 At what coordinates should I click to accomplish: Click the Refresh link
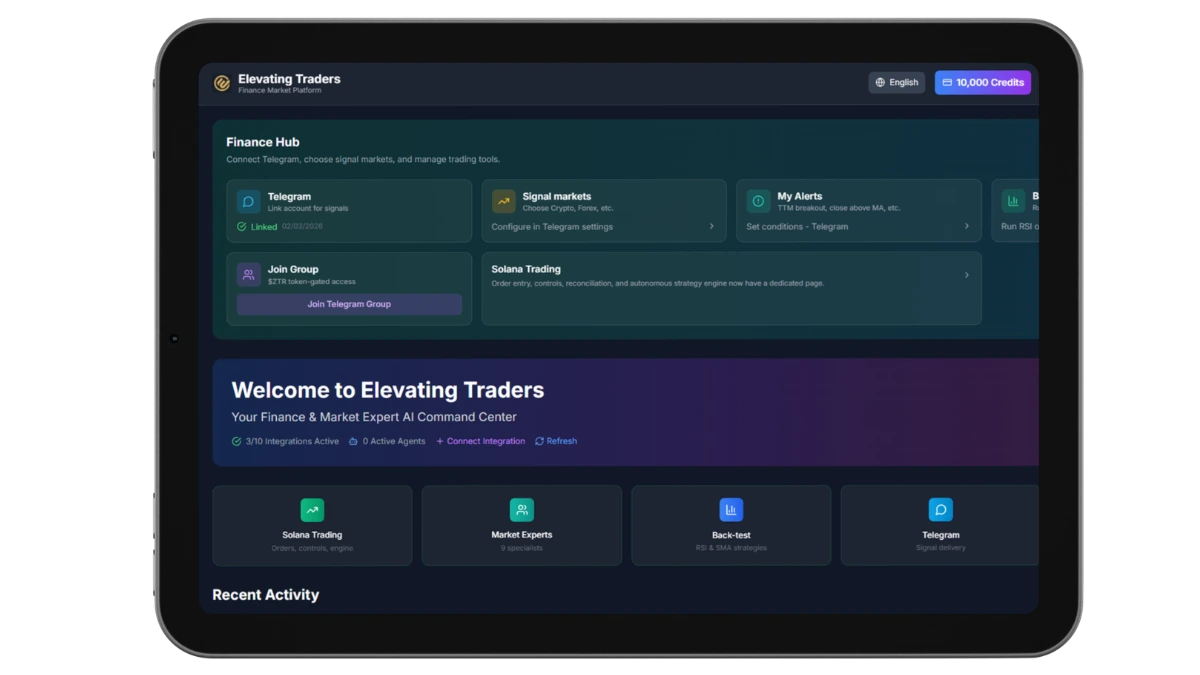556,441
